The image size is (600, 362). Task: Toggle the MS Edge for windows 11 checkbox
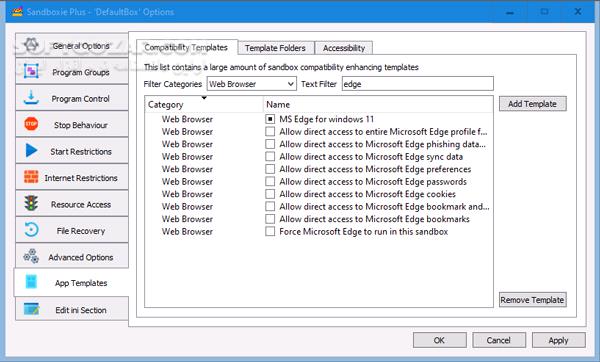point(270,119)
